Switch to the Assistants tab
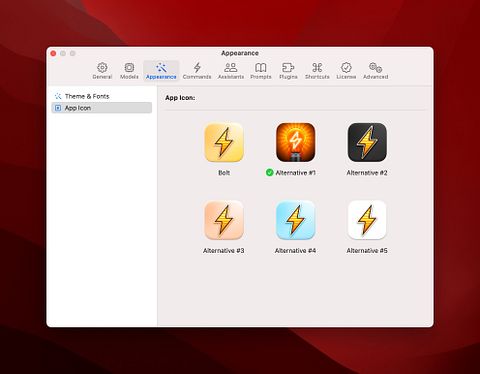 tap(231, 71)
